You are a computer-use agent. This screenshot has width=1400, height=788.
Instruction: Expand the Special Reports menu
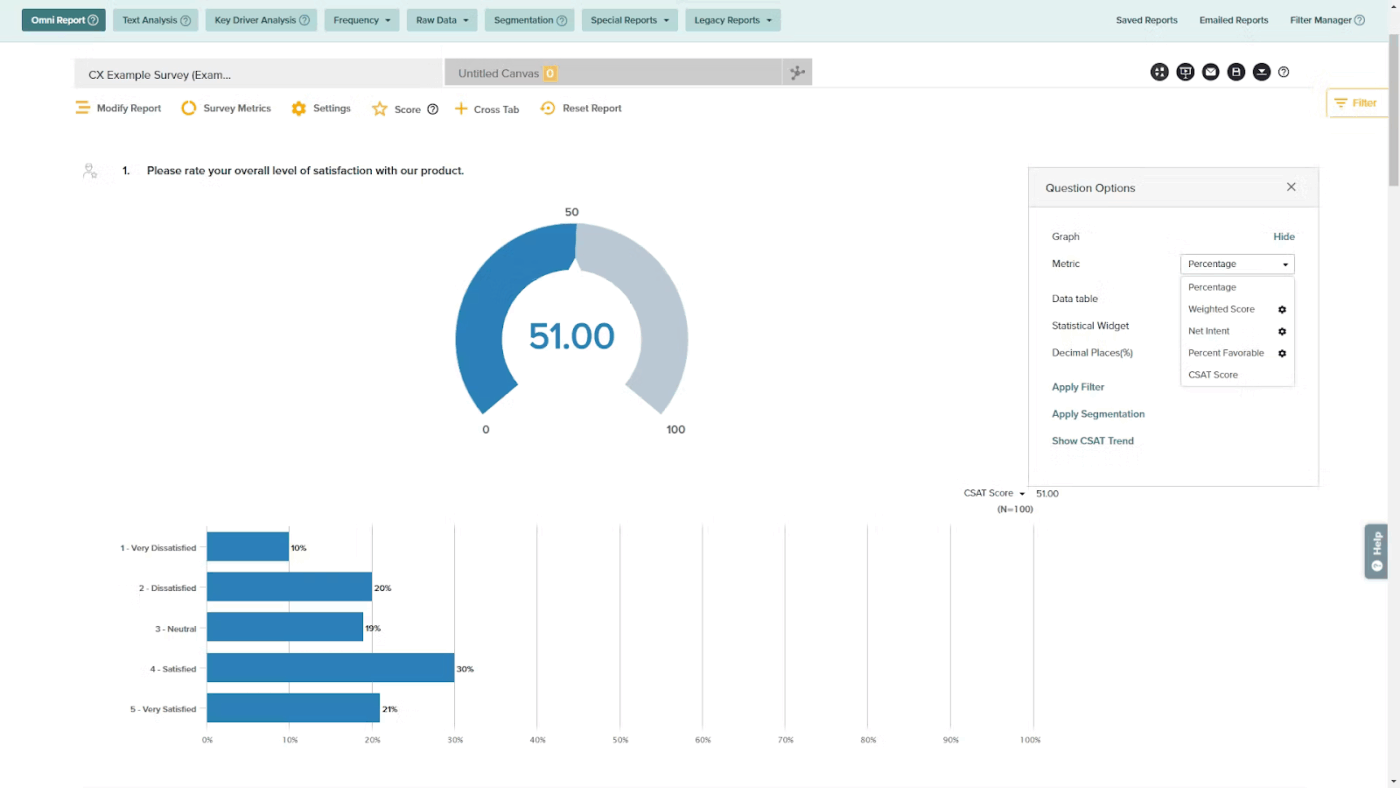tap(629, 20)
